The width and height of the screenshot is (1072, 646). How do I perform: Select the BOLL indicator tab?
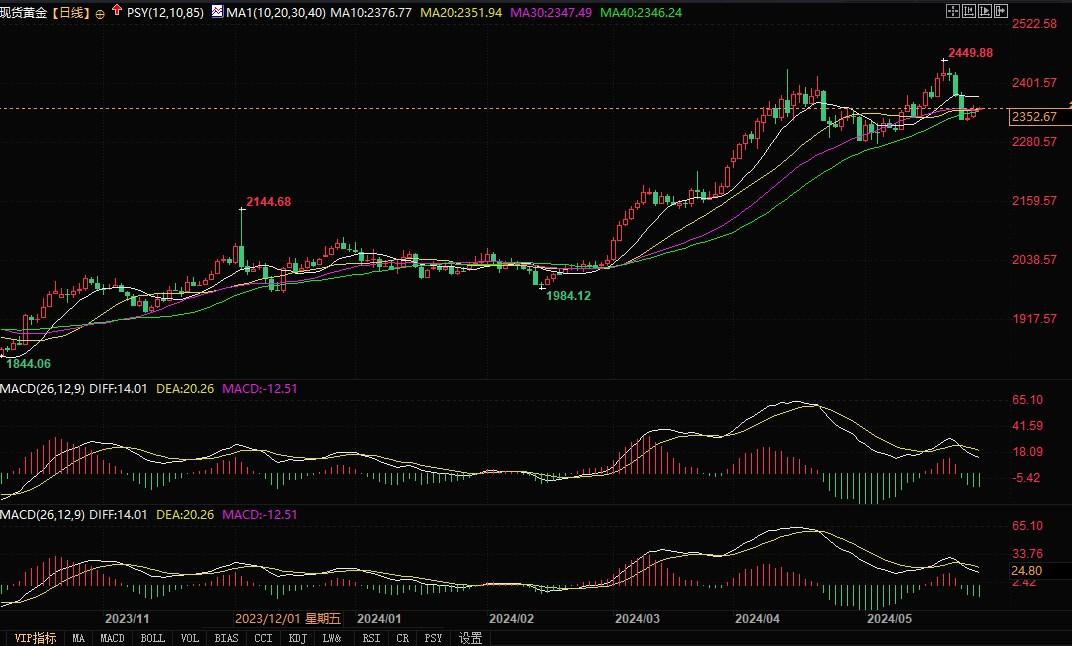point(152,638)
